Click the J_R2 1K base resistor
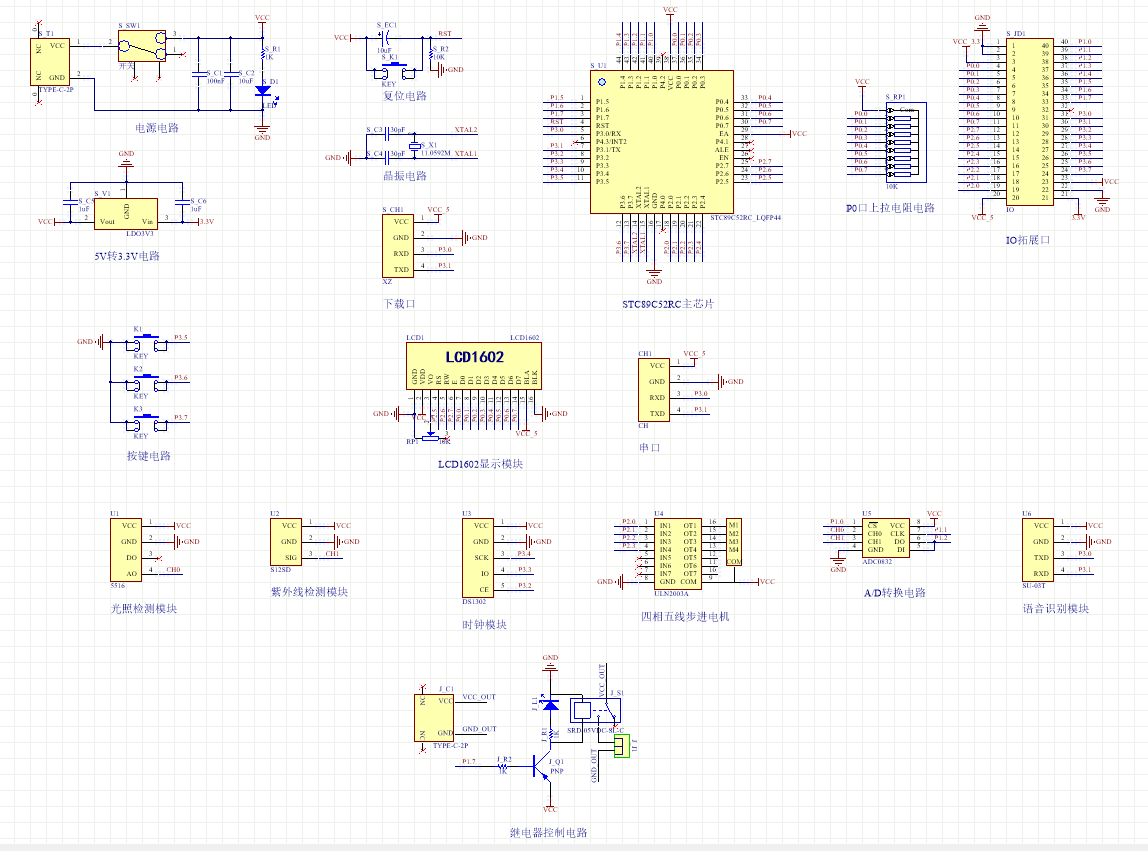 click(504, 766)
